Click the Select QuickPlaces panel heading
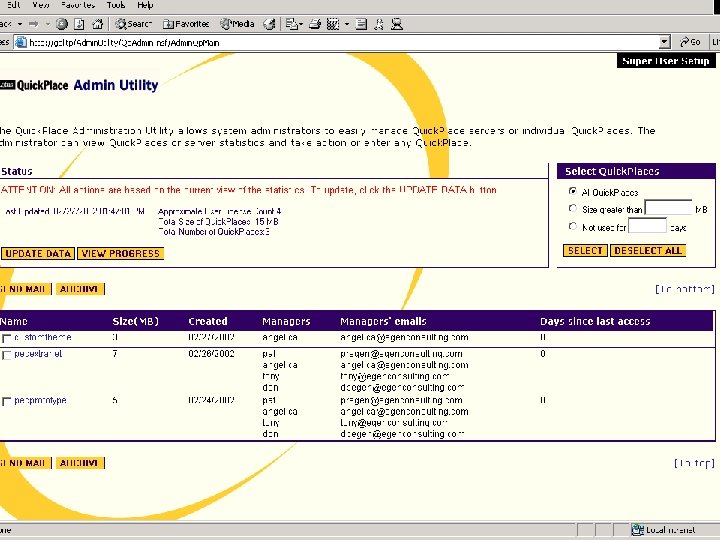 pos(612,171)
